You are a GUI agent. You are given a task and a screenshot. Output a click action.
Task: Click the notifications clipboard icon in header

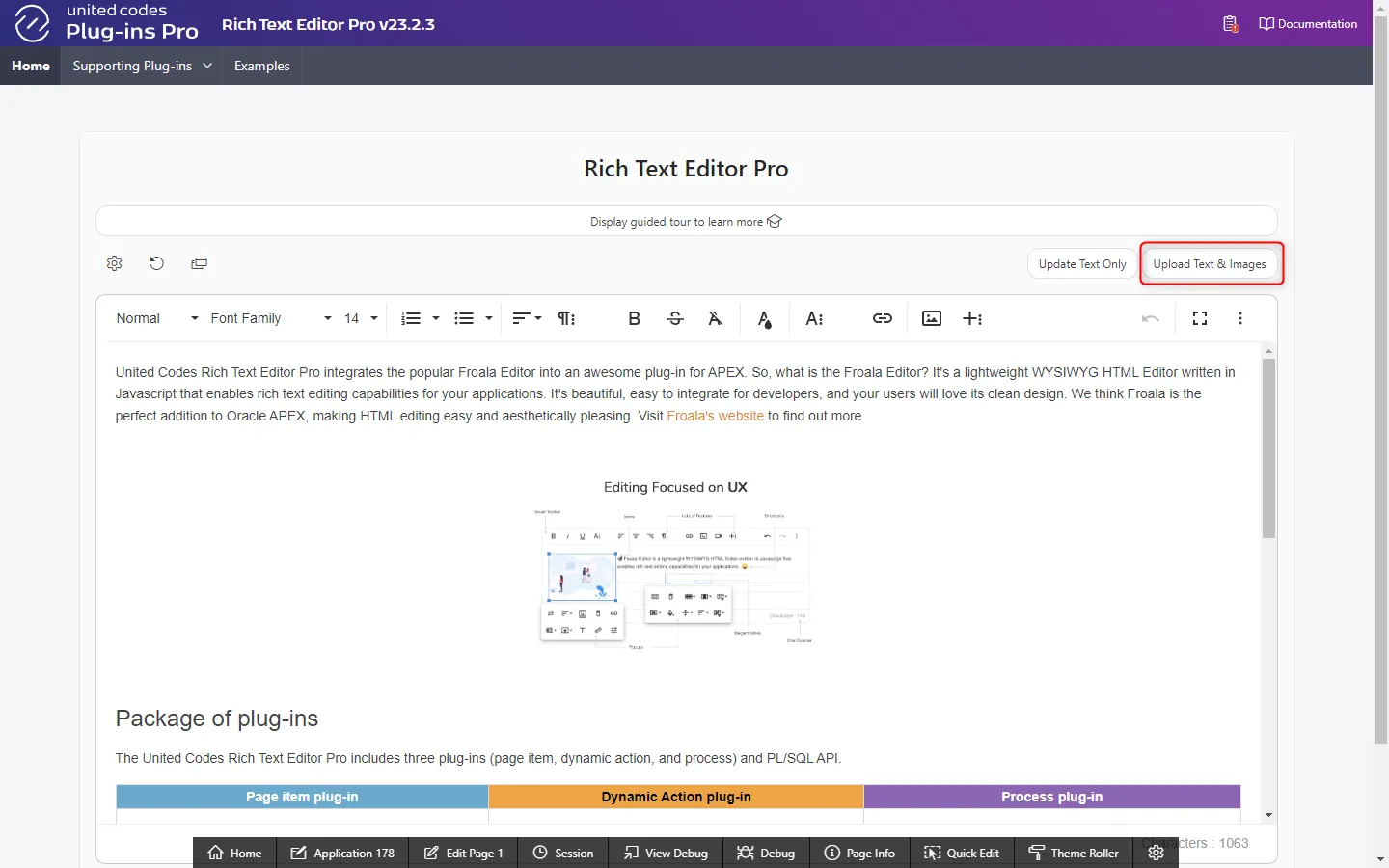(x=1230, y=24)
